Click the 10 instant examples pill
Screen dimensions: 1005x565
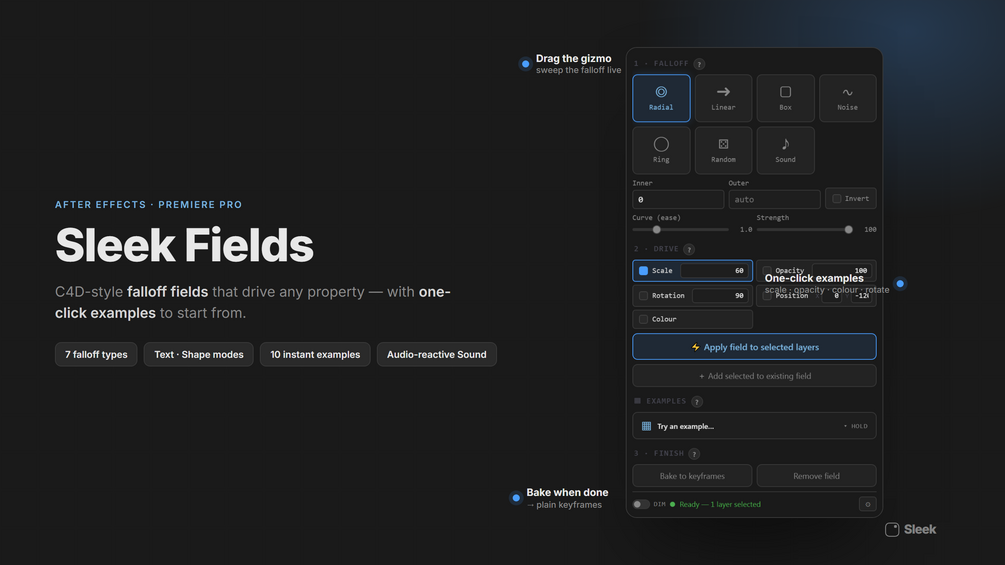315,354
